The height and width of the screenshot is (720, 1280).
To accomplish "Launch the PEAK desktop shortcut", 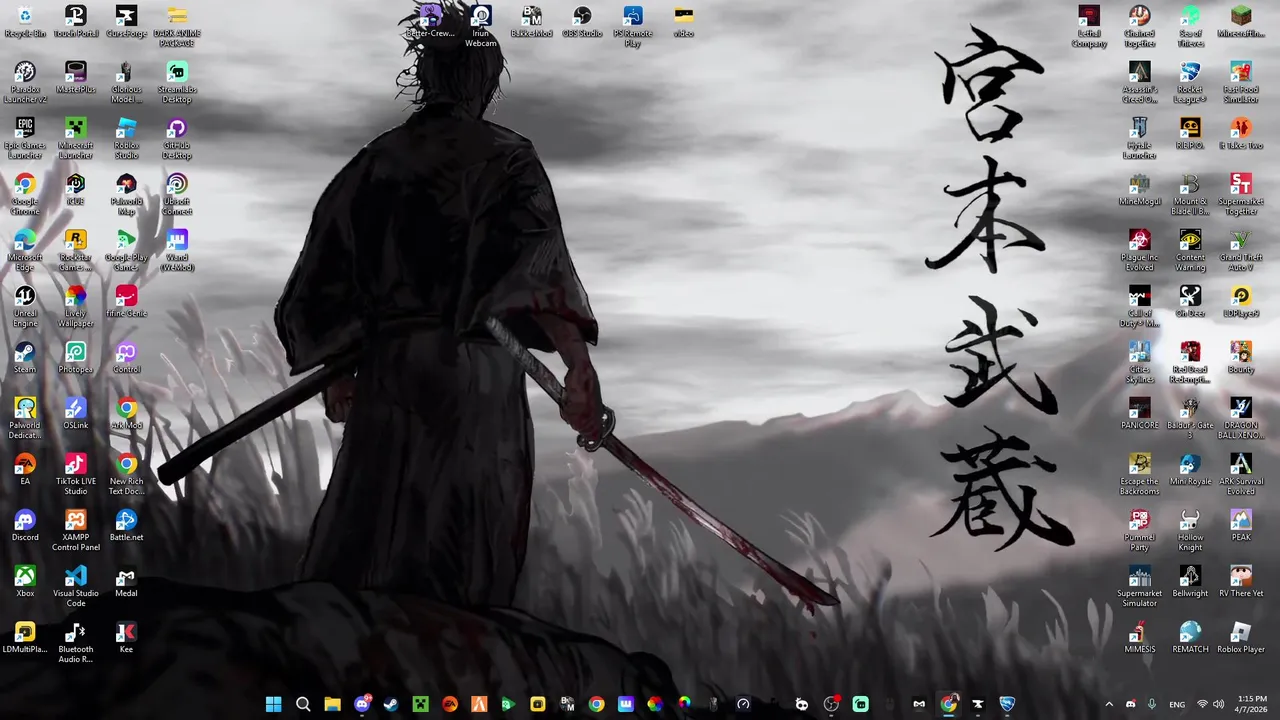I will pos(1241,526).
